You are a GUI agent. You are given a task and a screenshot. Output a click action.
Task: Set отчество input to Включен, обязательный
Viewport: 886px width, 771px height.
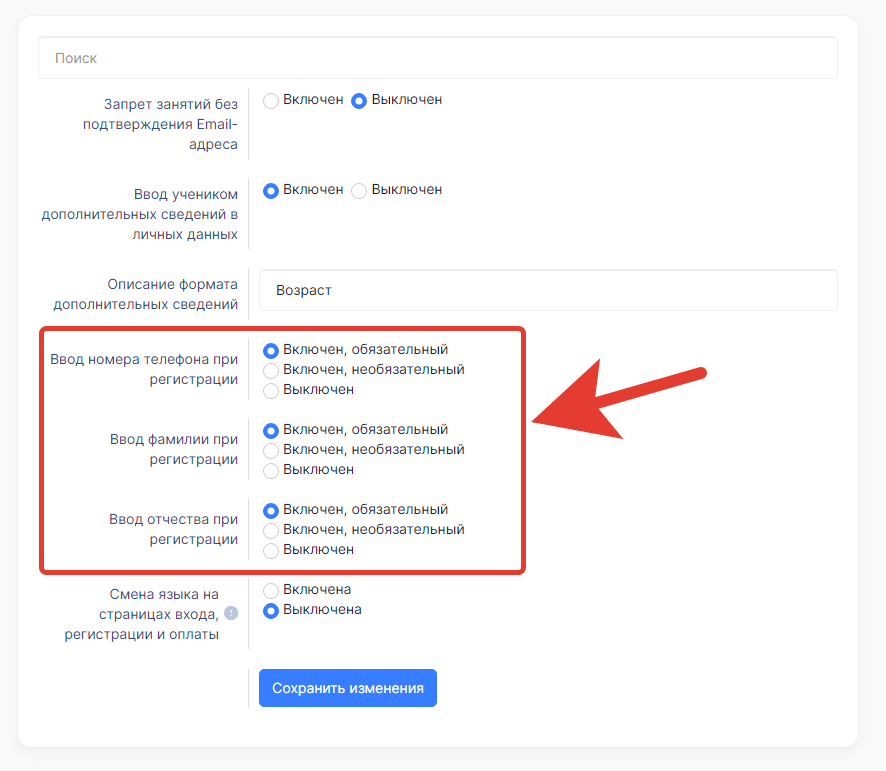click(x=271, y=510)
